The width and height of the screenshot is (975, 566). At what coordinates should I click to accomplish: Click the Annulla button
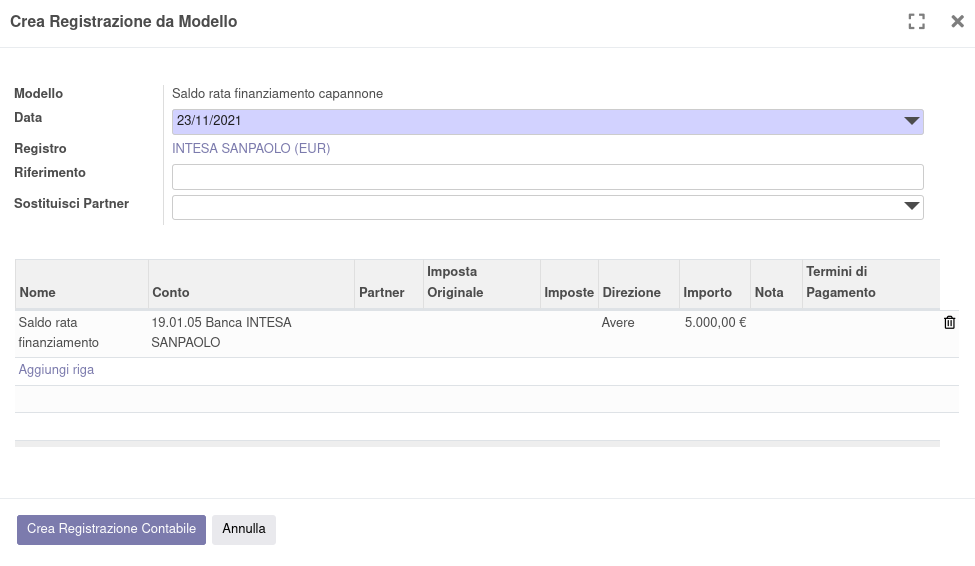[244, 529]
